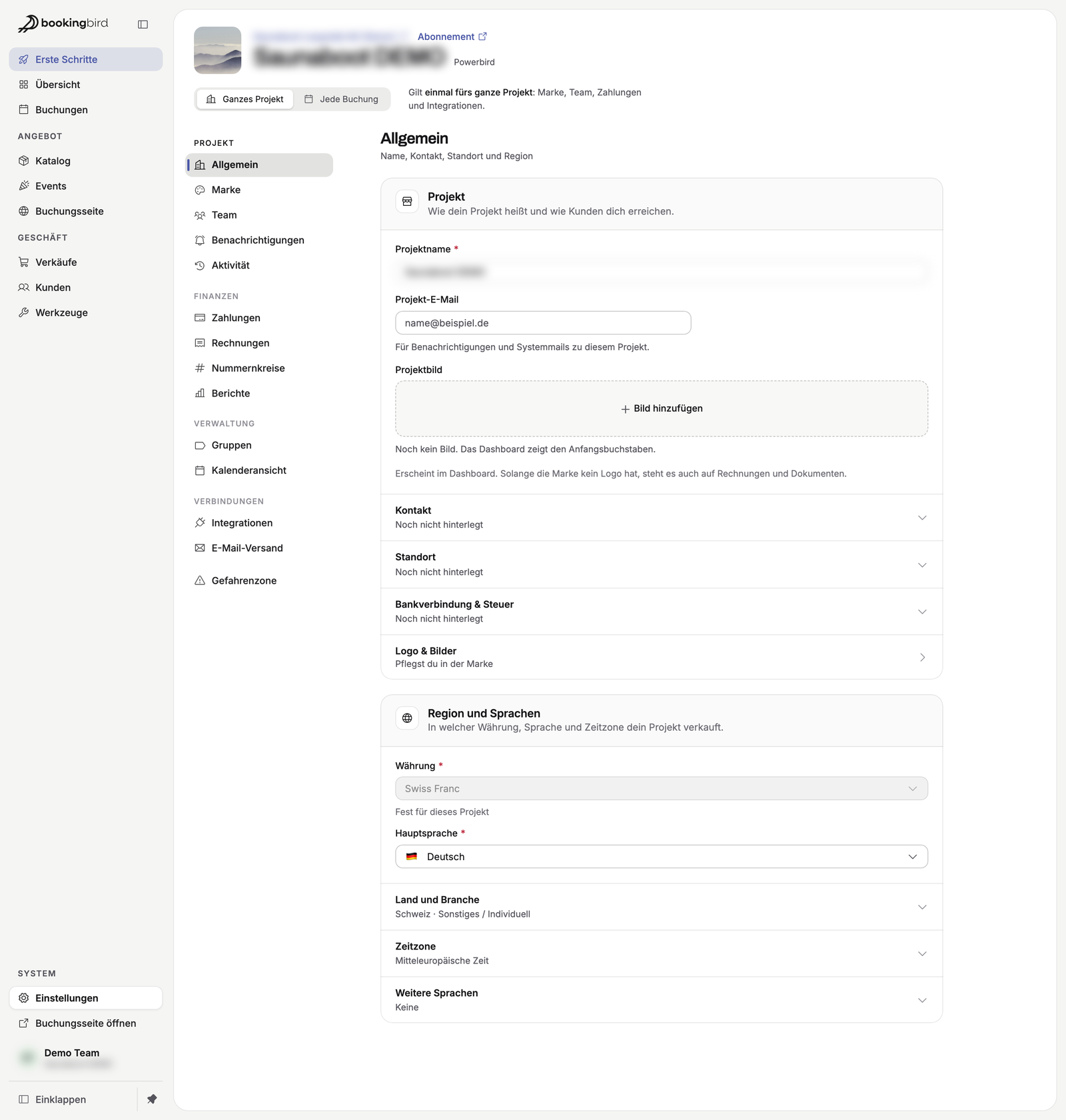Switch to the Jede Buchung tab
This screenshot has height=1120, width=1066.
(341, 99)
